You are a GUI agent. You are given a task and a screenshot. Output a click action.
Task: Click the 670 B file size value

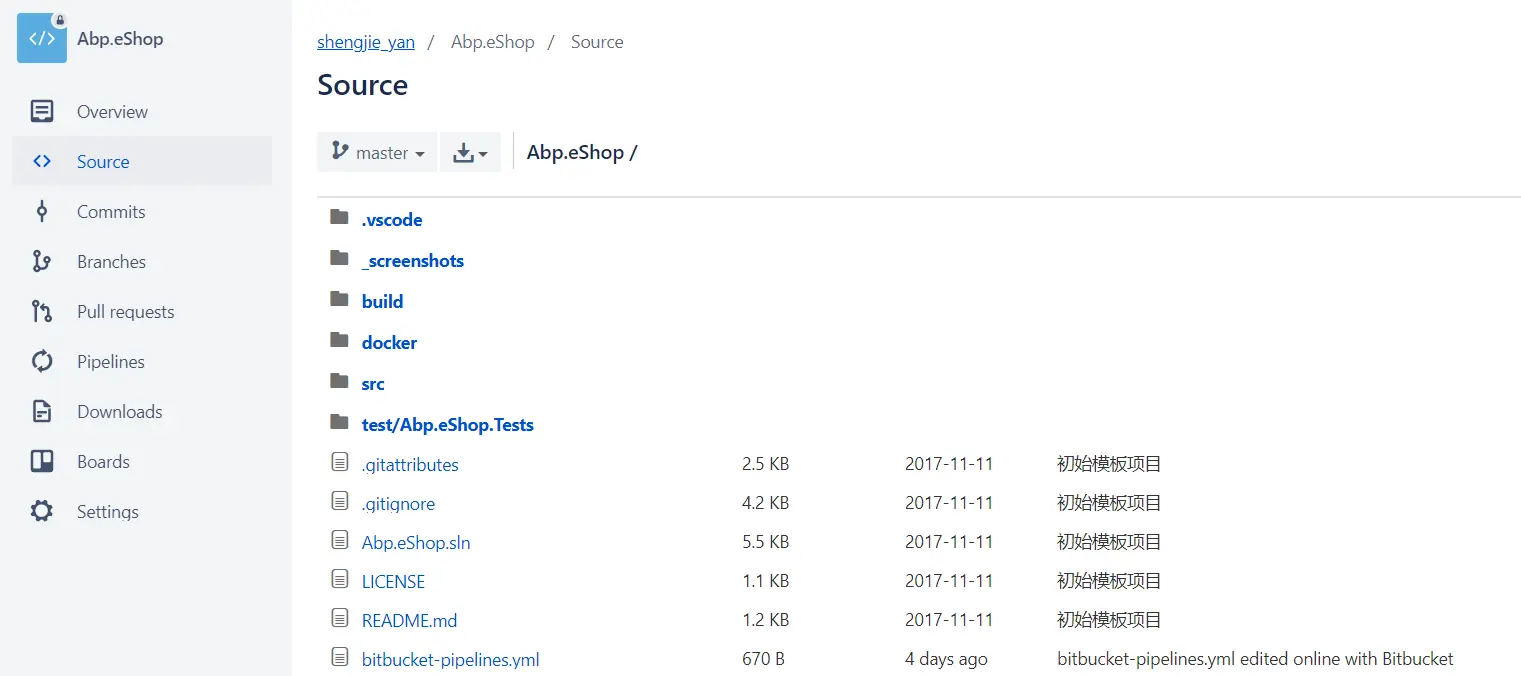coord(763,659)
